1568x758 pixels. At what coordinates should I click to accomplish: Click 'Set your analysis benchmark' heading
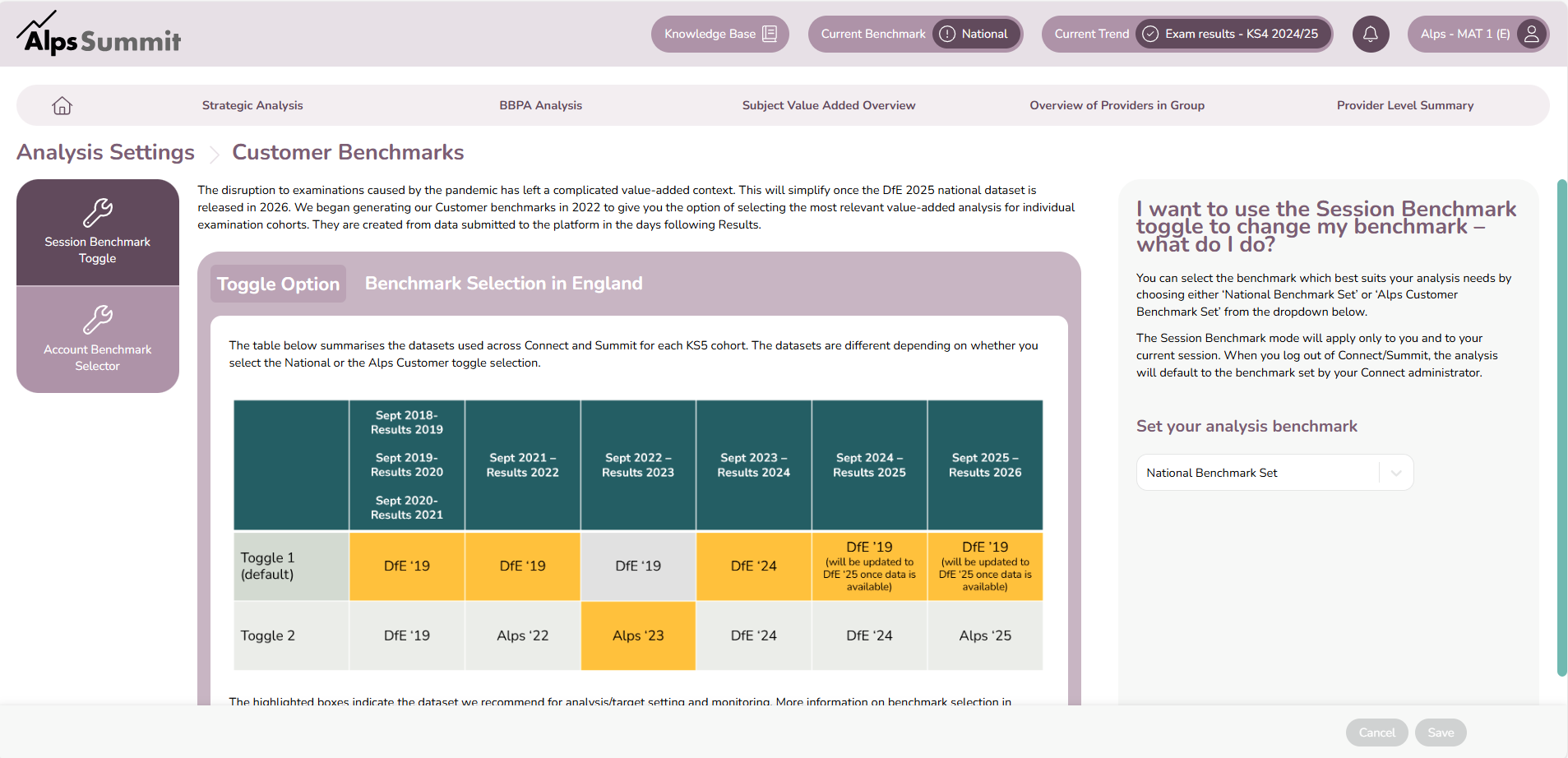pos(1247,426)
